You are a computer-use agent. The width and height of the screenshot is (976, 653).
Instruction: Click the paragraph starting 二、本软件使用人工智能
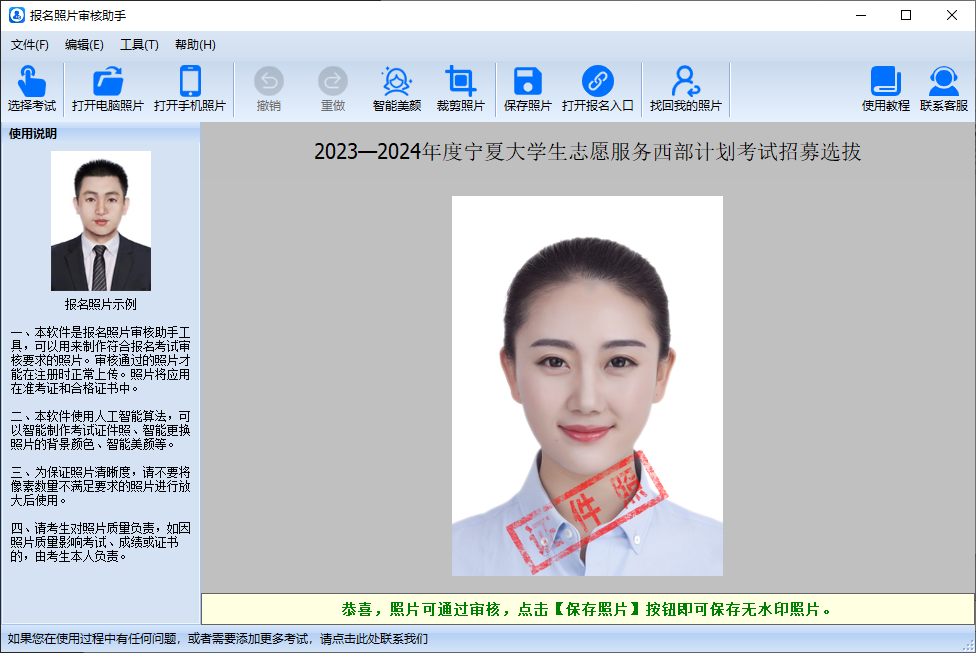coord(100,430)
